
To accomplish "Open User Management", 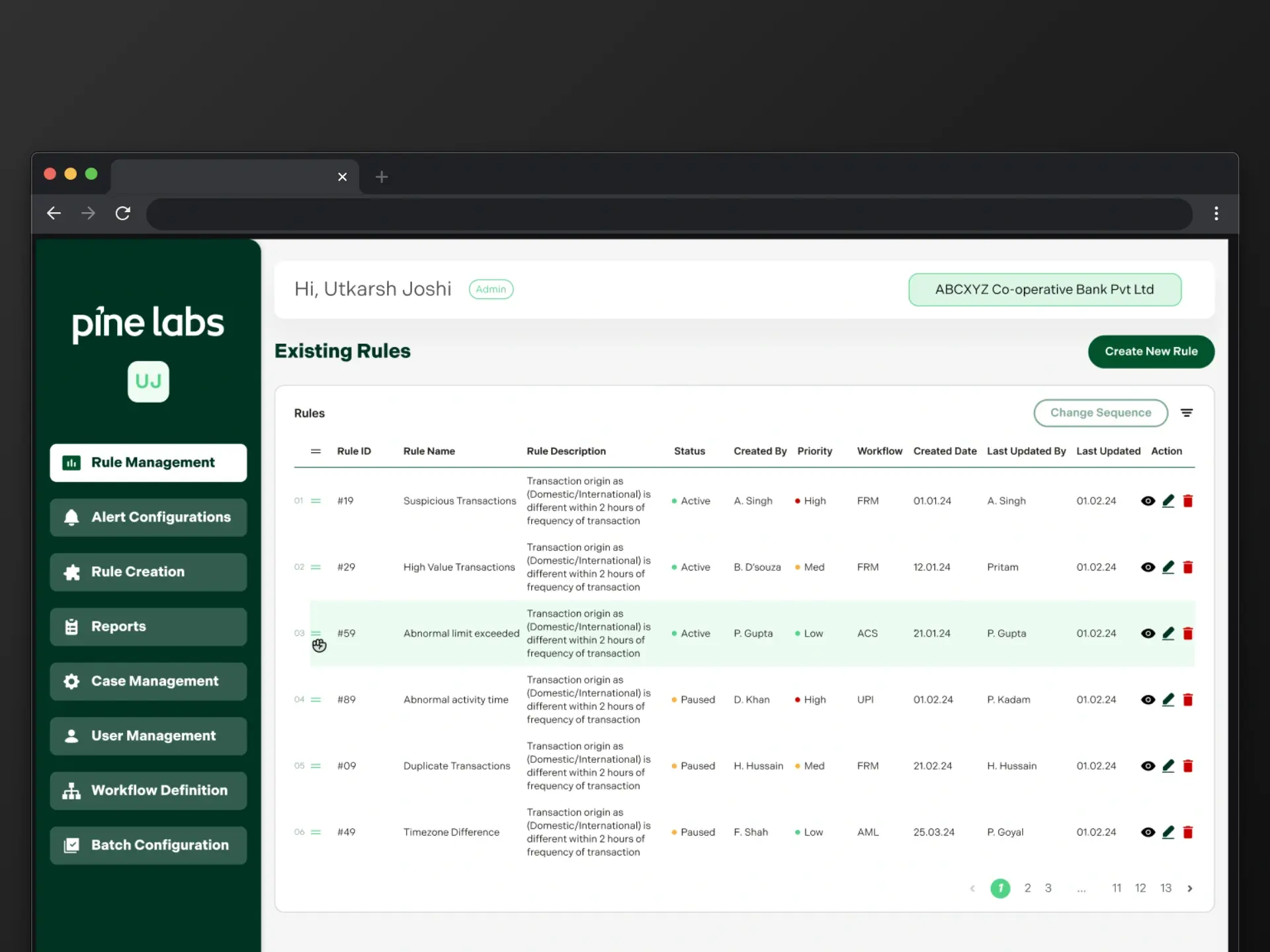I will (148, 736).
